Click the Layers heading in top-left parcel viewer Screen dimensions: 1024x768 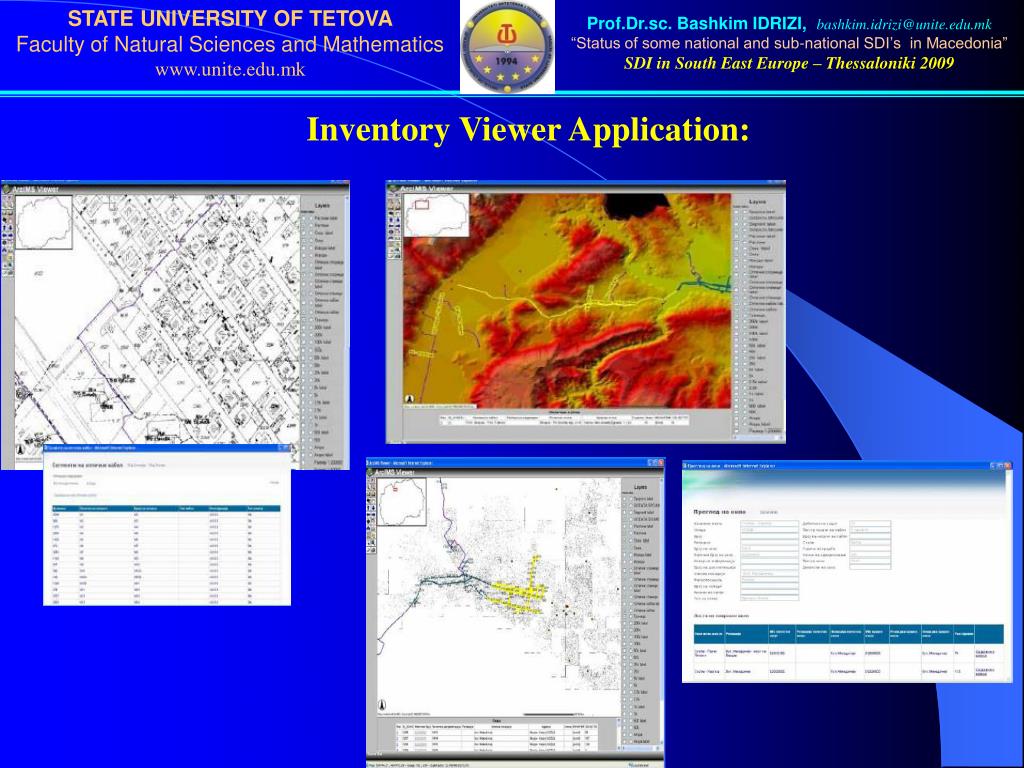322,206
